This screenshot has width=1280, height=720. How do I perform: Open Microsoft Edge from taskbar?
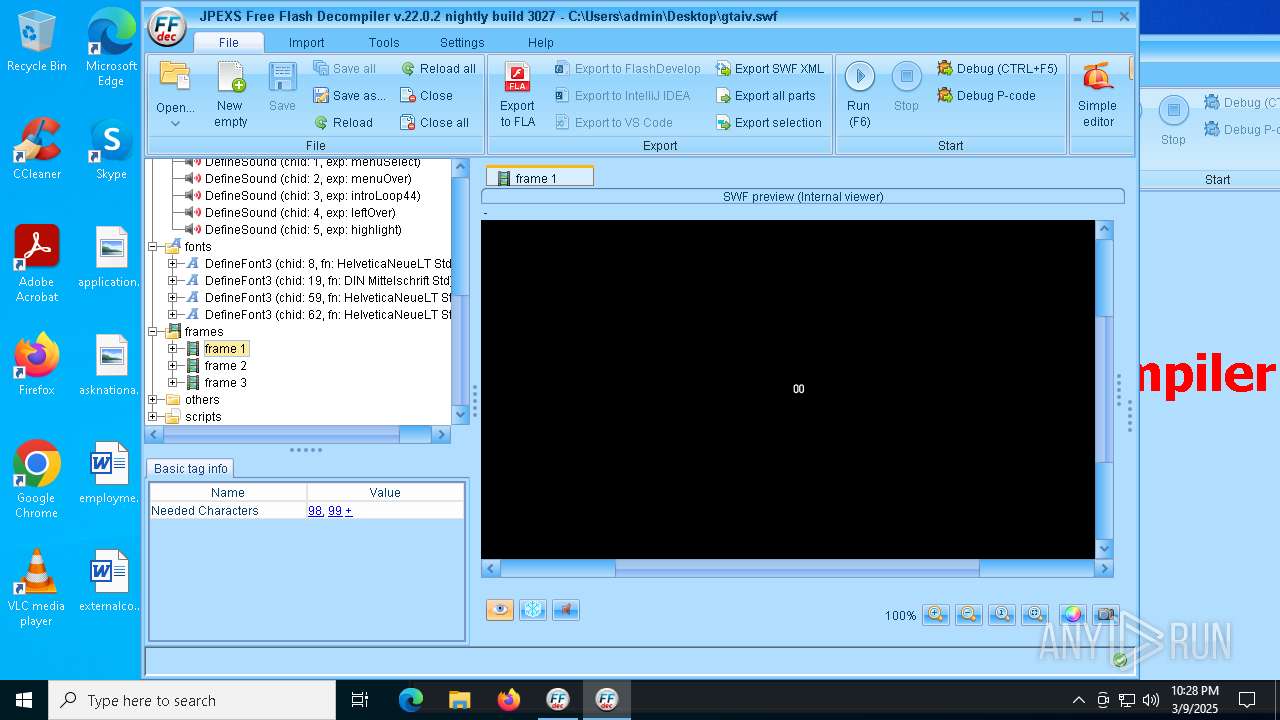pyautogui.click(x=411, y=700)
